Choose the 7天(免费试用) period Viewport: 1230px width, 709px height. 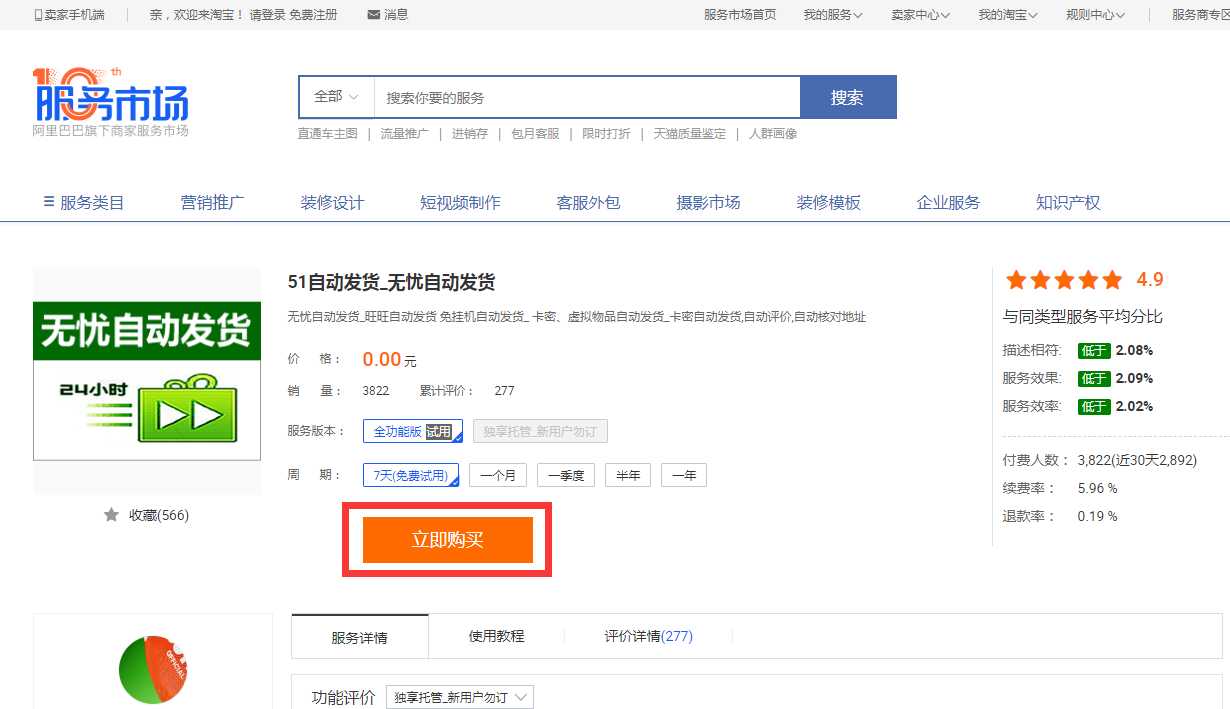[x=411, y=475]
